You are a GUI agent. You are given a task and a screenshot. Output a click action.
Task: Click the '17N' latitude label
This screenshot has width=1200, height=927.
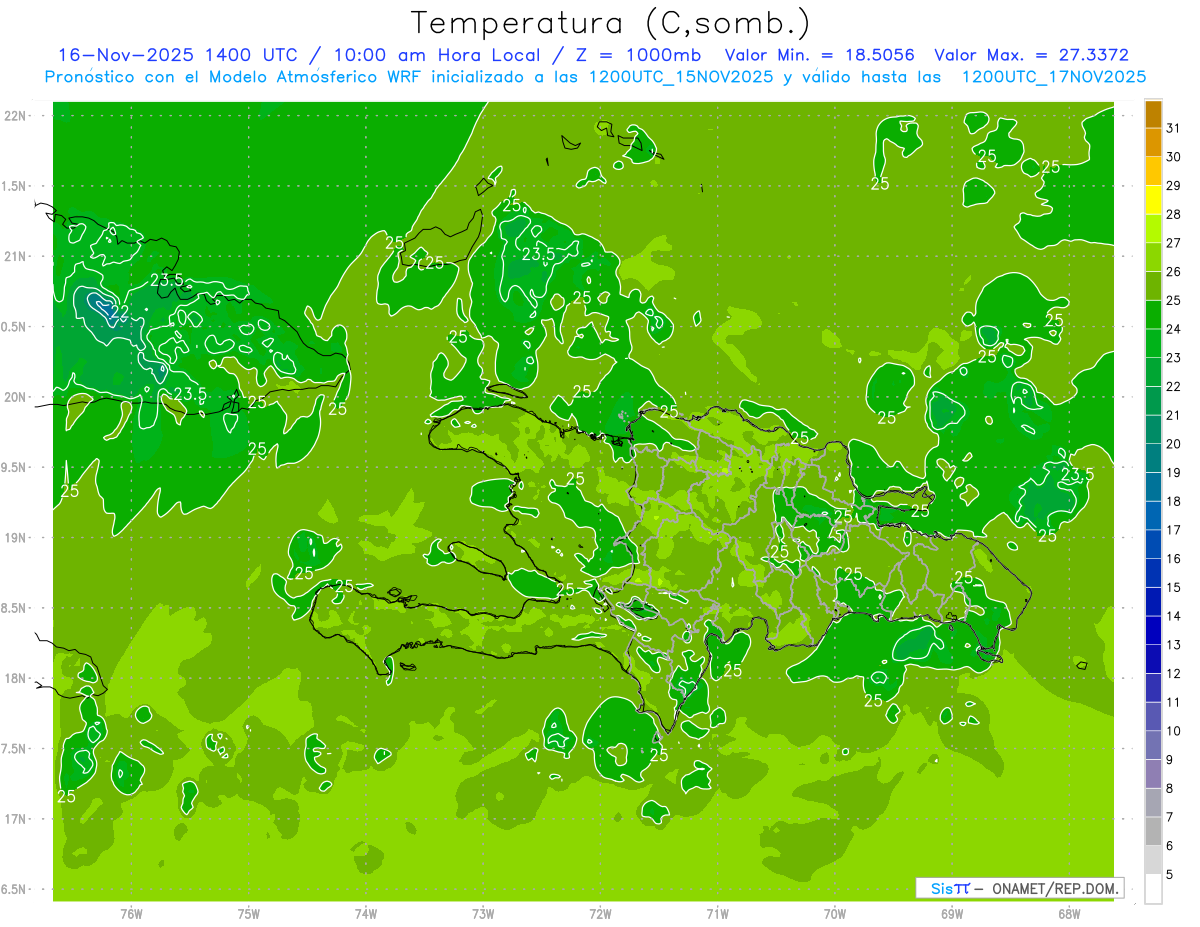click(x=15, y=819)
